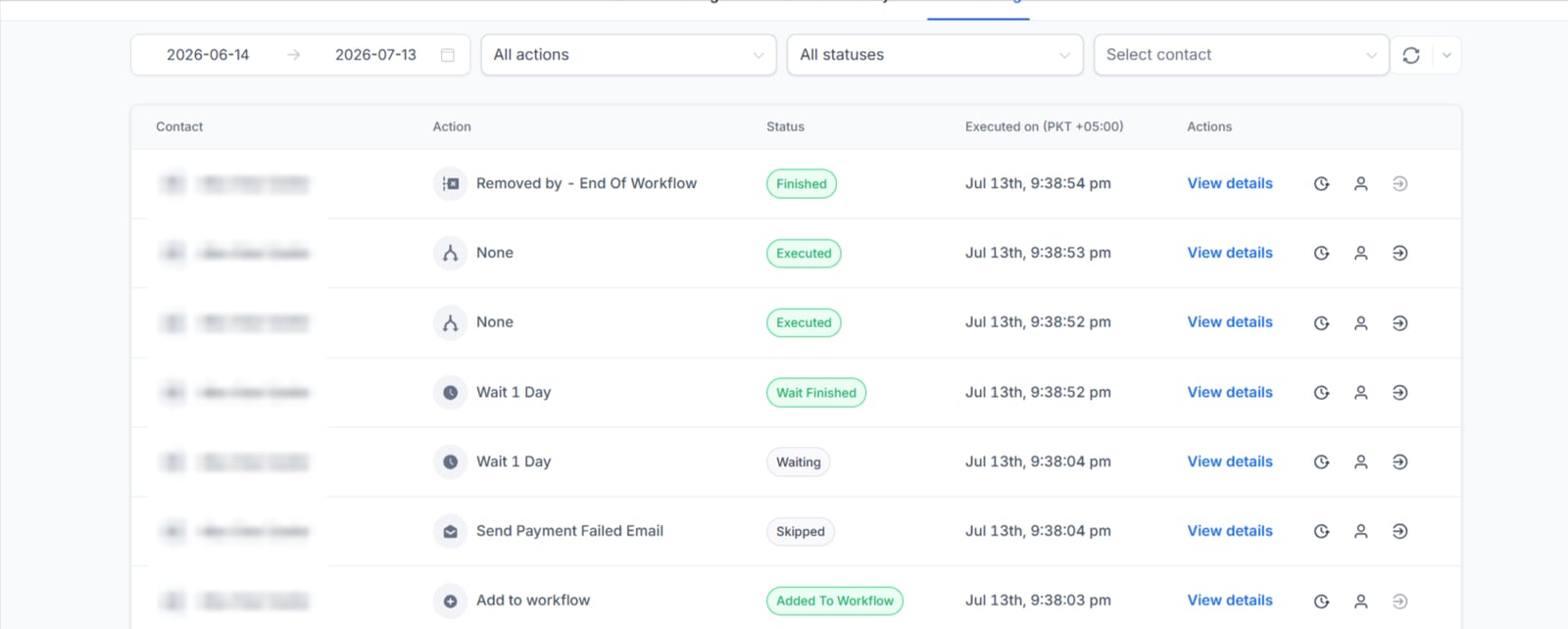Click person icon in Add to workflow row
The image size is (1568, 629).
tap(1361, 602)
